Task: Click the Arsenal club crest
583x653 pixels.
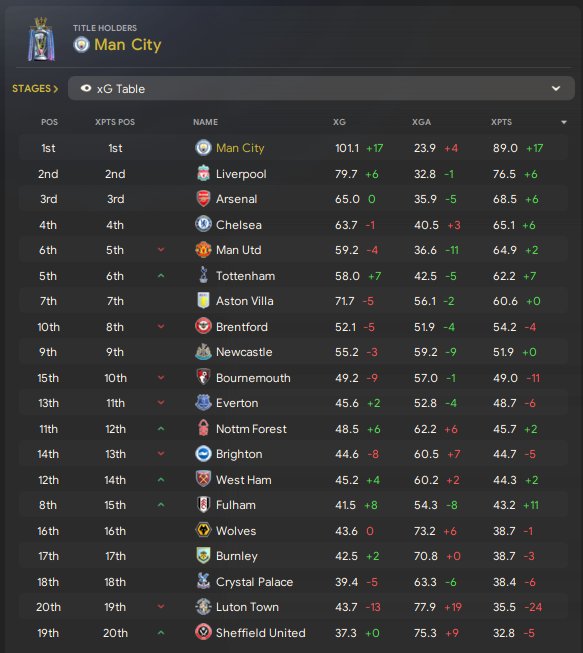Action: click(203, 199)
